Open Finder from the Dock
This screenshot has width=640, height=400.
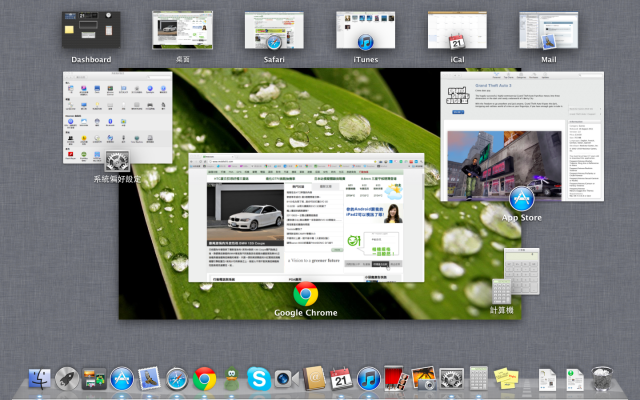pyautogui.click(x=40, y=378)
